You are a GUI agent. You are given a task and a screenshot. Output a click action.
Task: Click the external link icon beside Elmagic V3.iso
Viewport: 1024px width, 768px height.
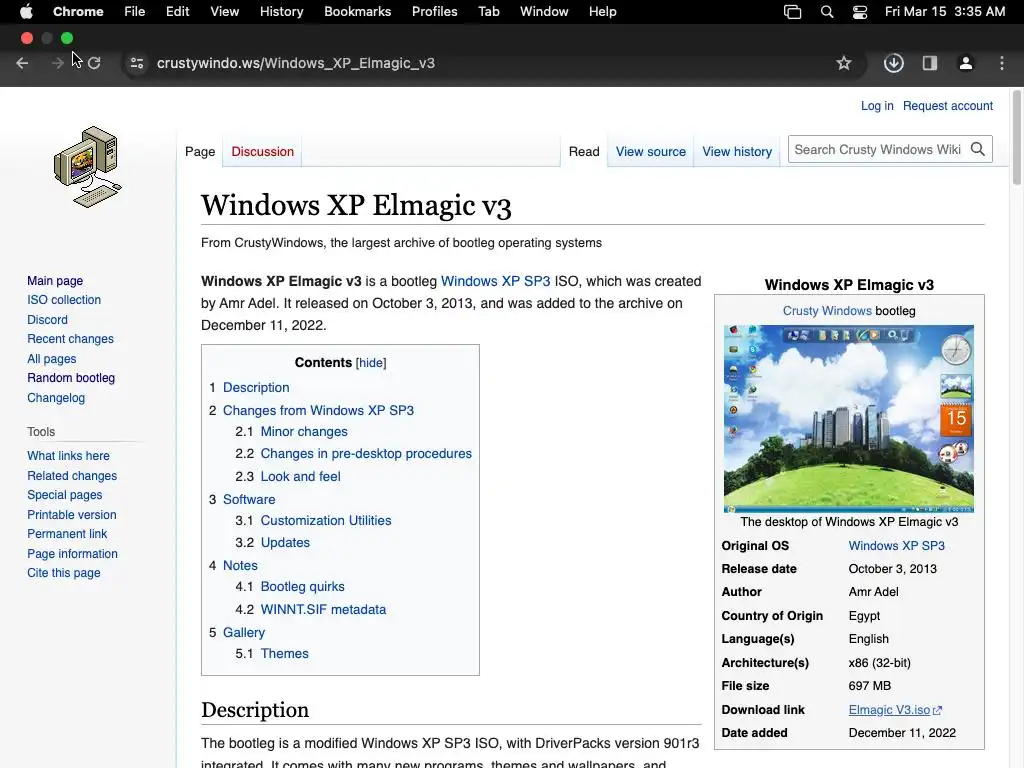coord(938,711)
